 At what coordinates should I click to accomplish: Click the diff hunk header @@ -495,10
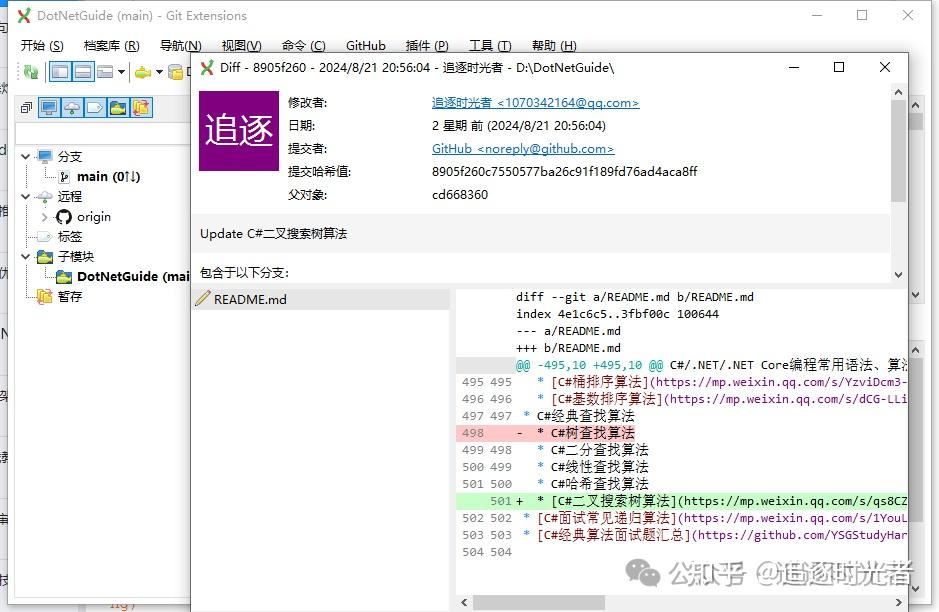click(590, 365)
